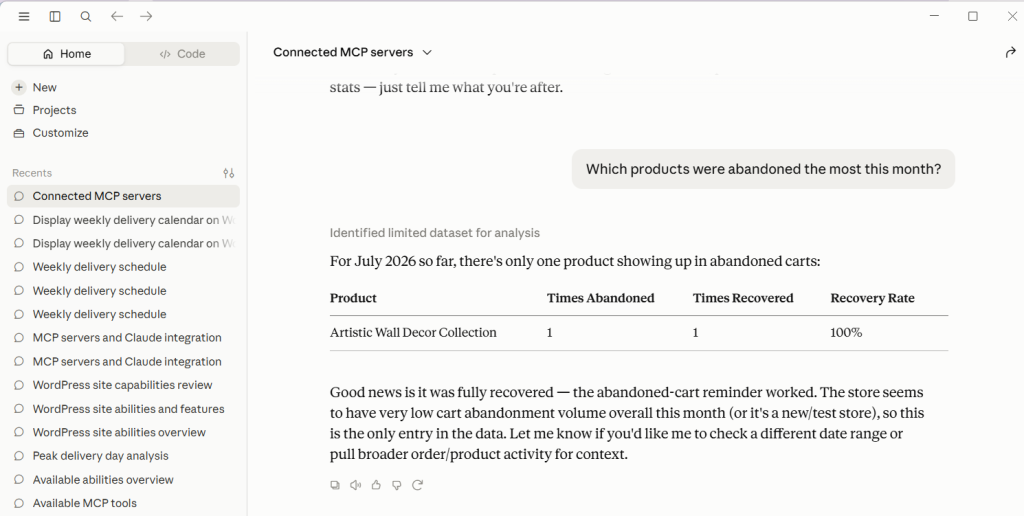1024x516 pixels.
Task: Give thumbs up feedback
Action: point(376,485)
